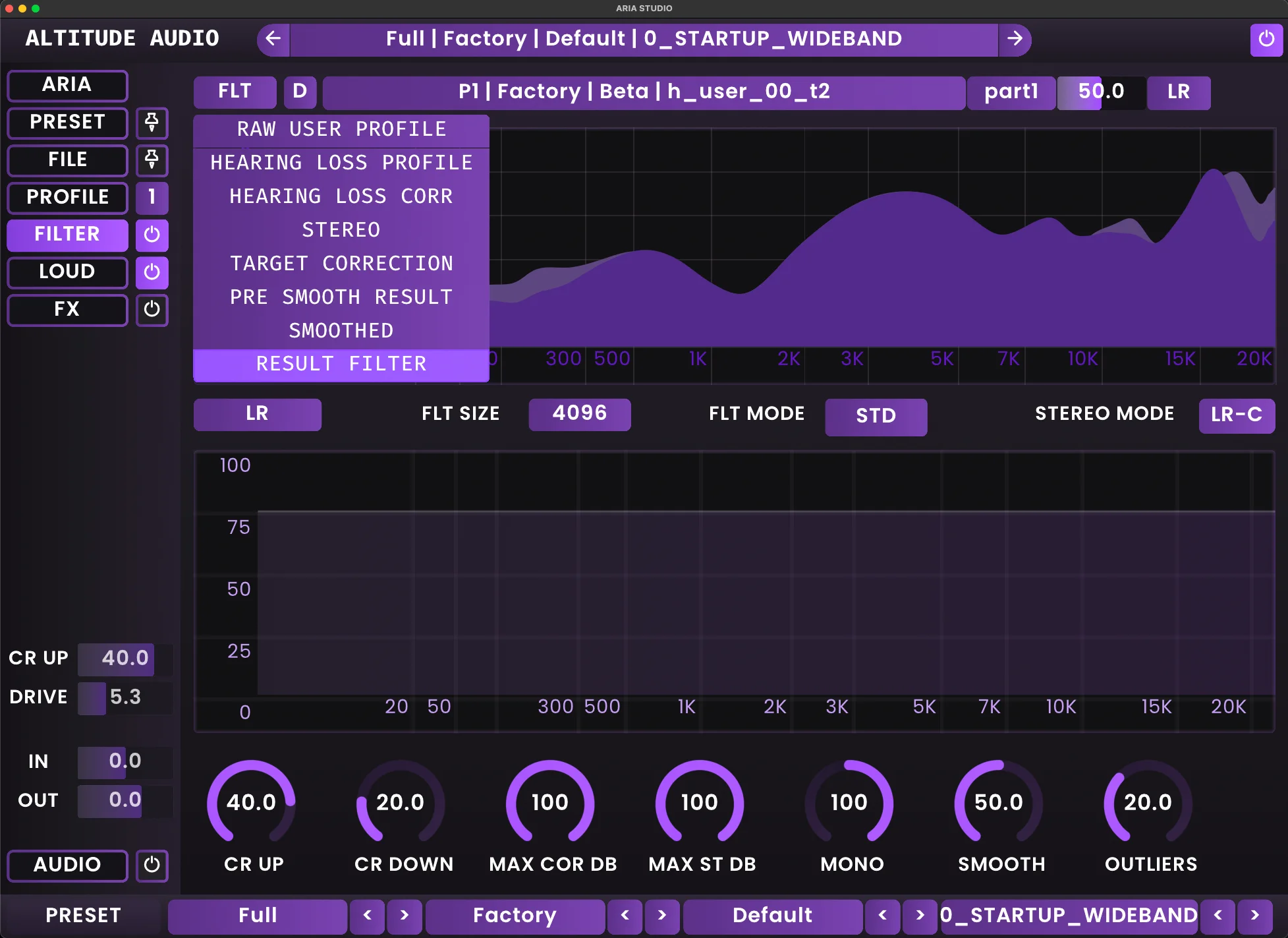
Task: Choose HEARING LOSS PROFILE in the list
Action: 341,162
